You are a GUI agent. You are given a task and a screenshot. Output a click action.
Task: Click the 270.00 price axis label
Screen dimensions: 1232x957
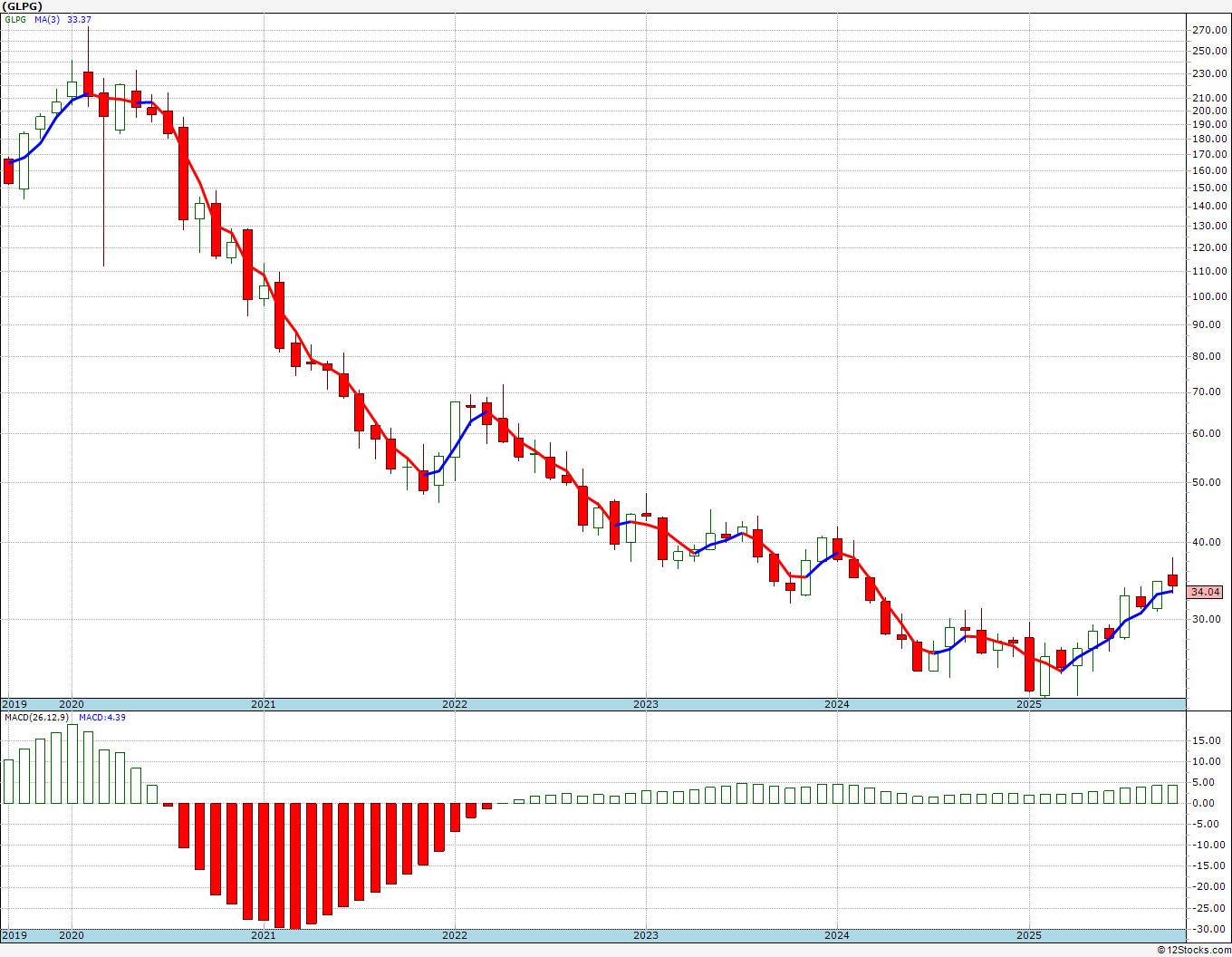point(1209,30)
